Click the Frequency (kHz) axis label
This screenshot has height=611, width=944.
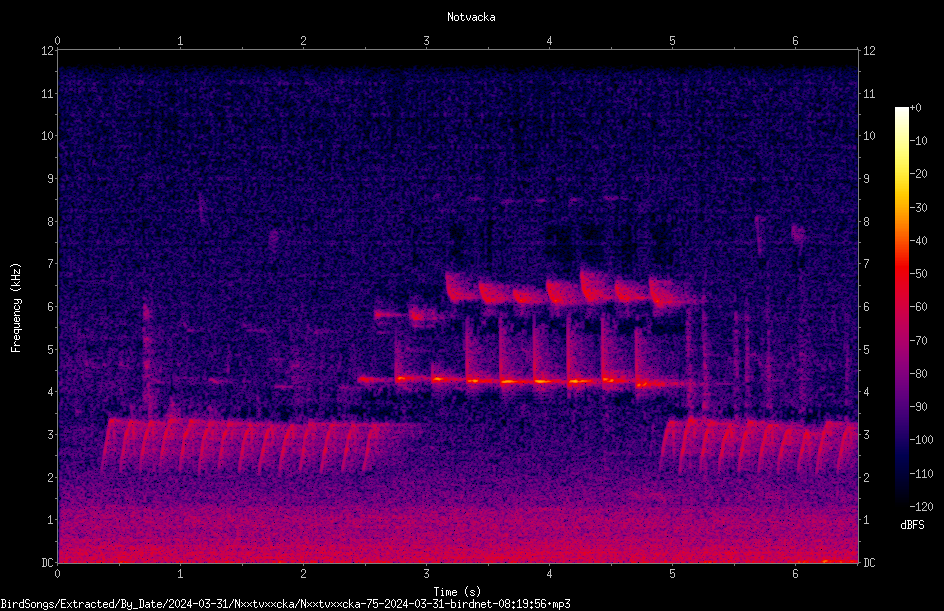[16, 307]
